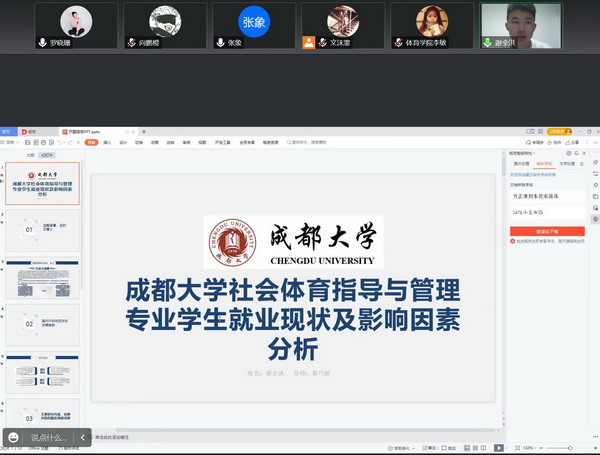Click the fit-to-window icon in status bar
The height and width of the screenshot is (455, 600).
517,448
